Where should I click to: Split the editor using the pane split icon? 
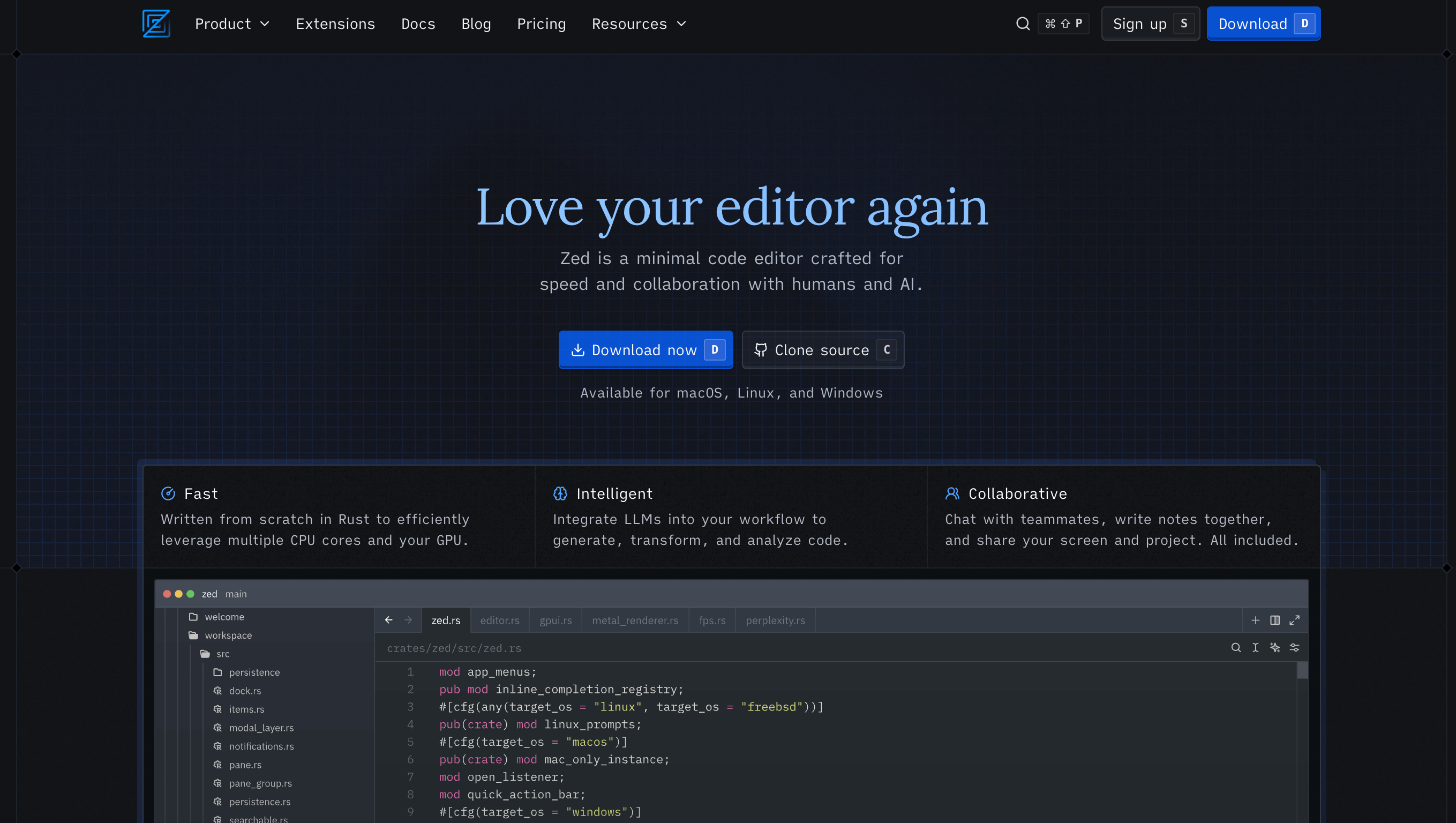pyautogui.click(x=1275, y=620)
